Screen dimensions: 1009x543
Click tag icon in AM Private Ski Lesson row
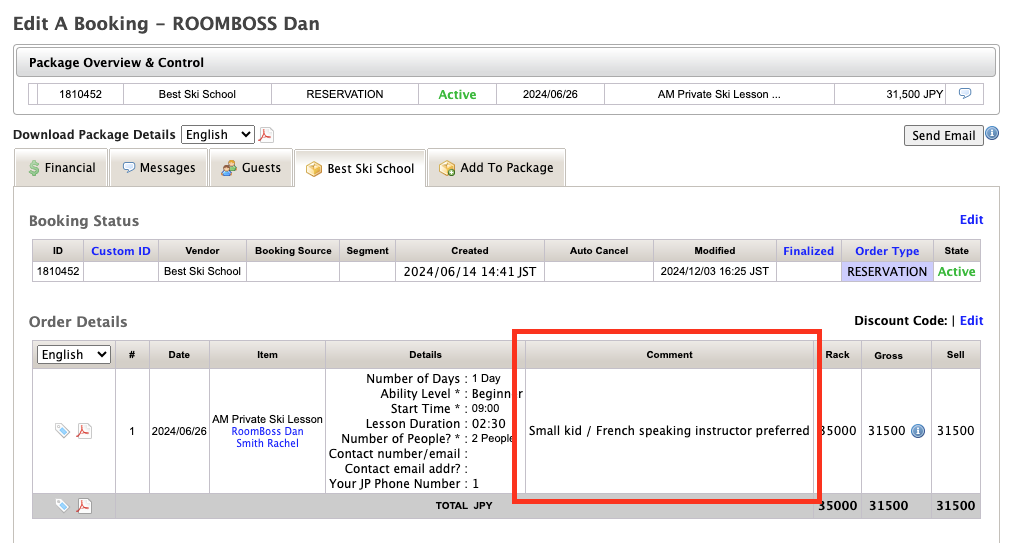[62, 431]
